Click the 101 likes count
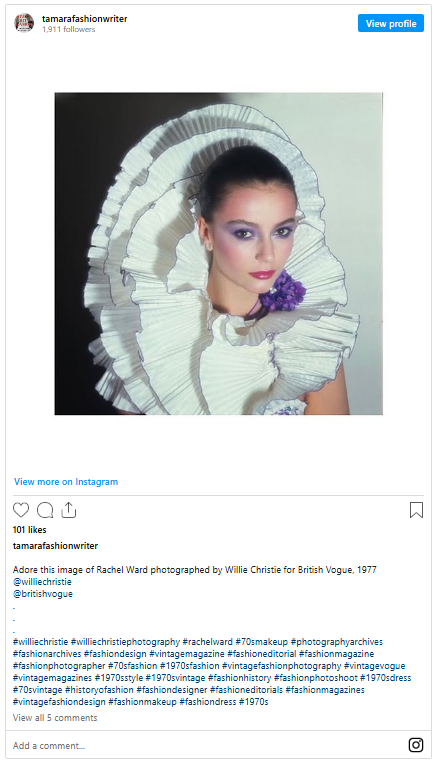The width and height of the screenshot is (434, 765). (30, 529)
